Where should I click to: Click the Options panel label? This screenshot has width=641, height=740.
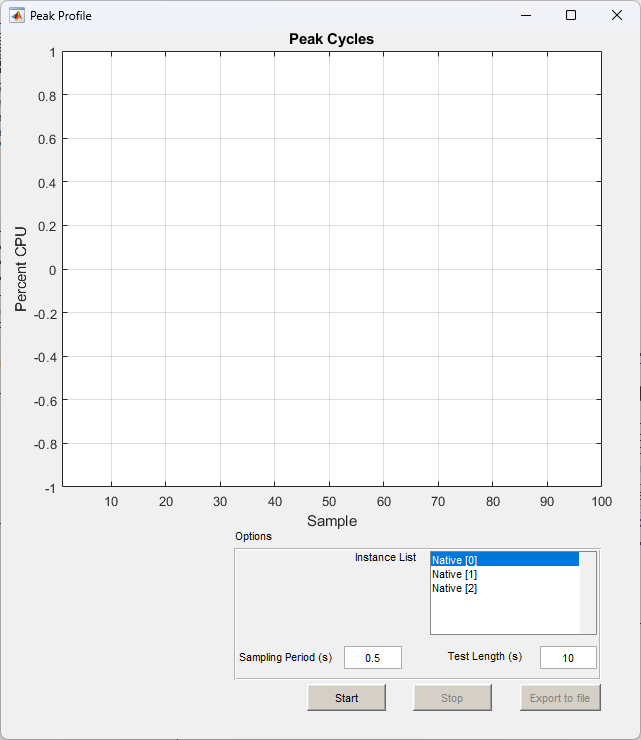(x=253, y=536)
